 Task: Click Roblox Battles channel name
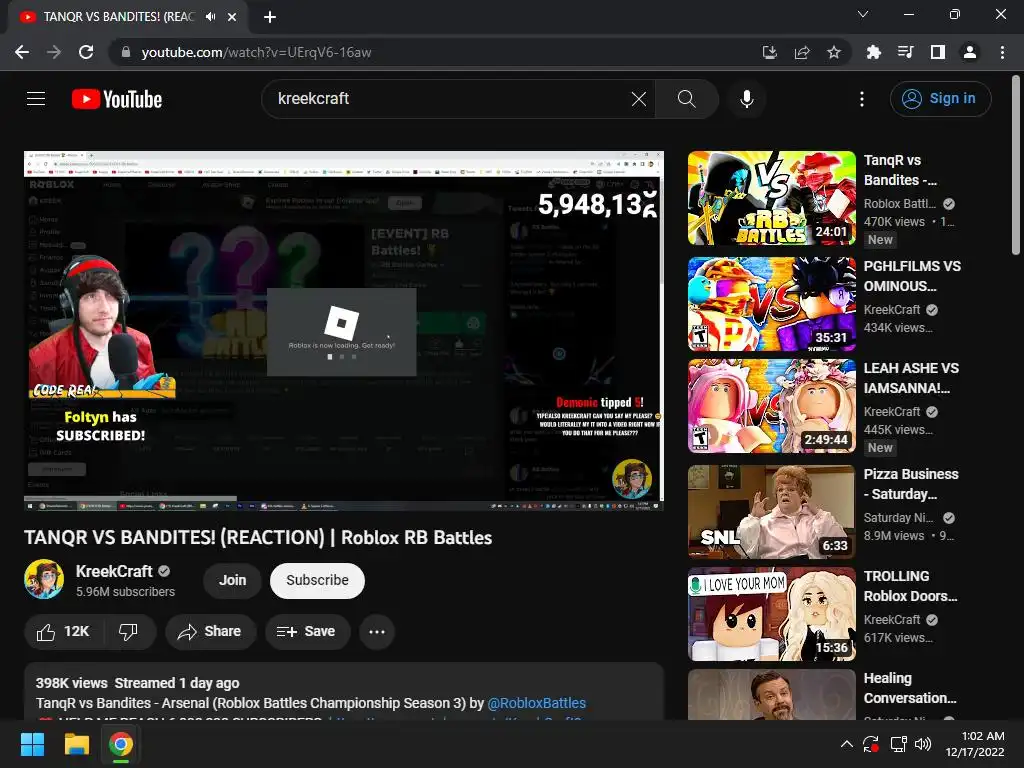click(x=899, y=204)
